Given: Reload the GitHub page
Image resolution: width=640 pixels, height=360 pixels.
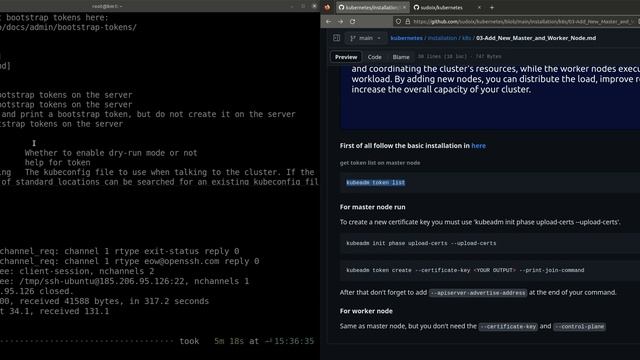Looking at the screenshot, I should [353, 22].
